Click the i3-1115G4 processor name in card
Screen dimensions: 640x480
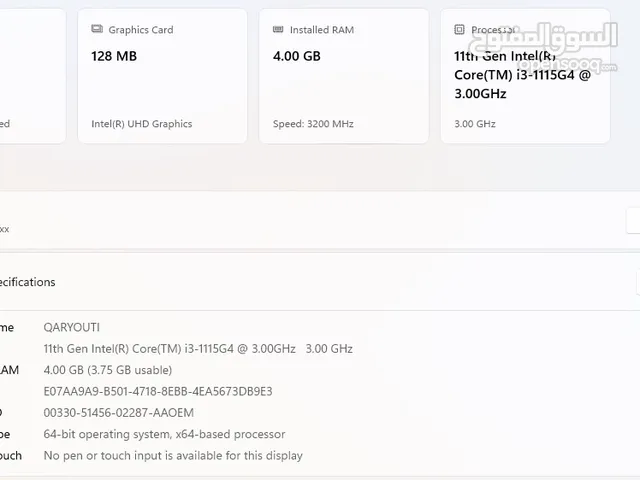[x=522, y=75]
